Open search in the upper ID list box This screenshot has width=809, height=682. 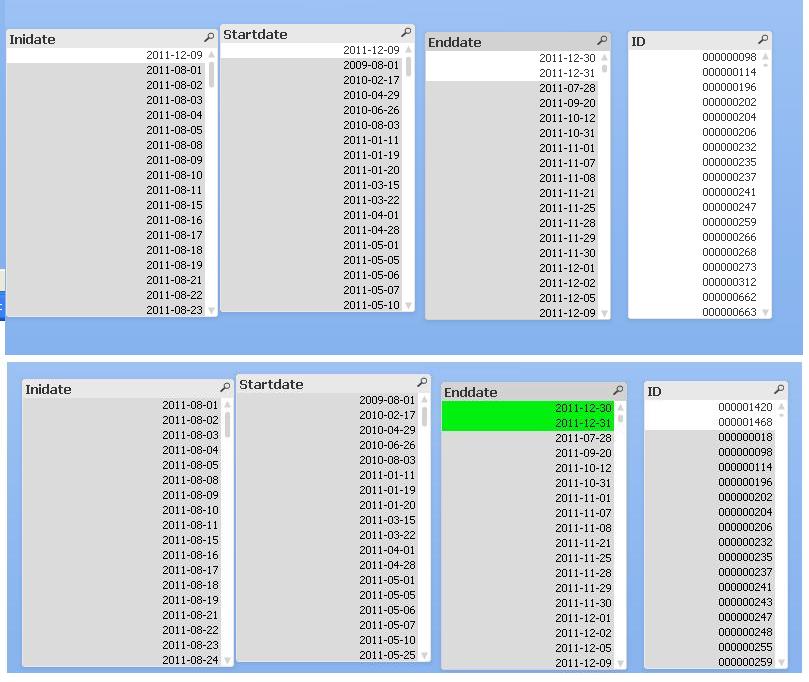click(x=763, y=39)
